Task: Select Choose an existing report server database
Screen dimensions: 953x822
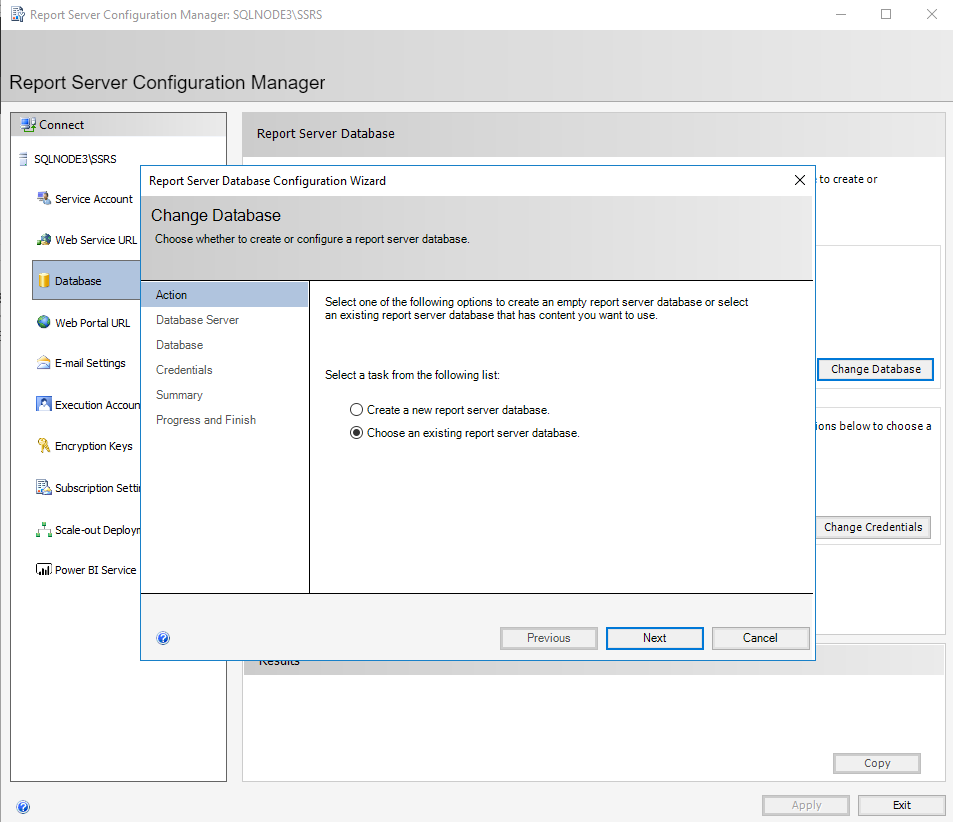Action: pyautogui.click(x=356, y=433)
